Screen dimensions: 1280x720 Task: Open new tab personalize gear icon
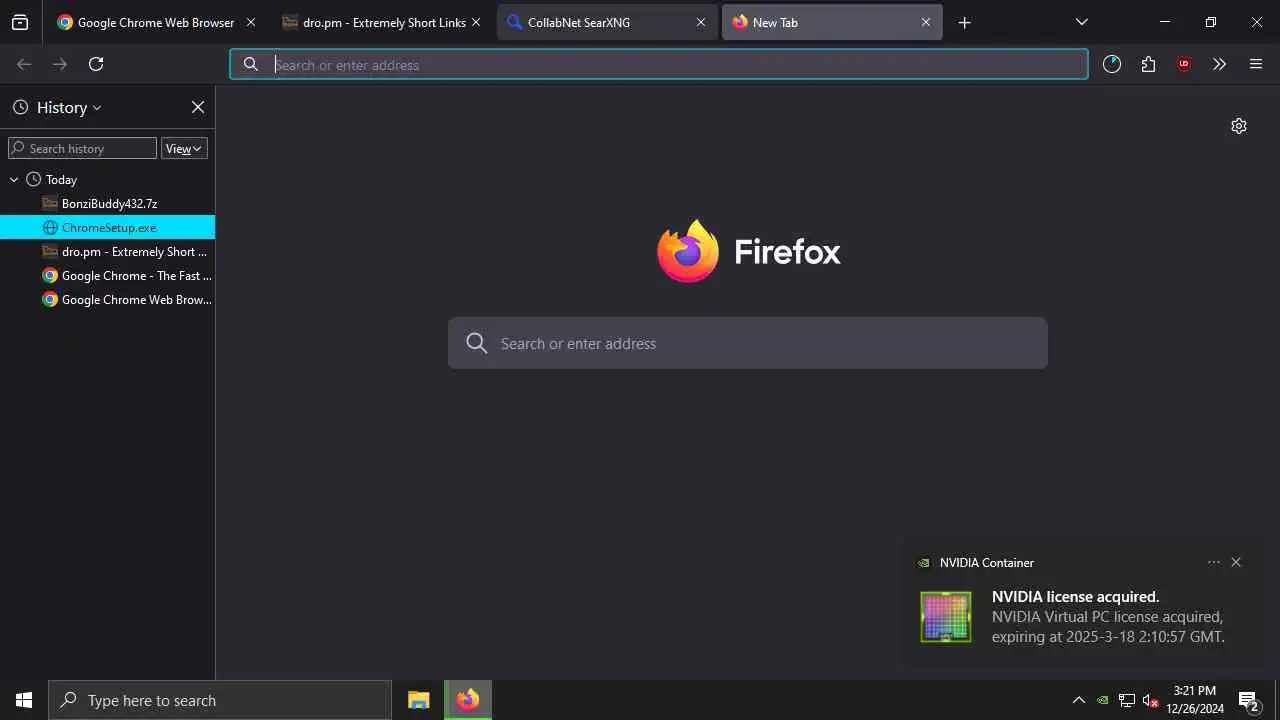point(1239,126)
